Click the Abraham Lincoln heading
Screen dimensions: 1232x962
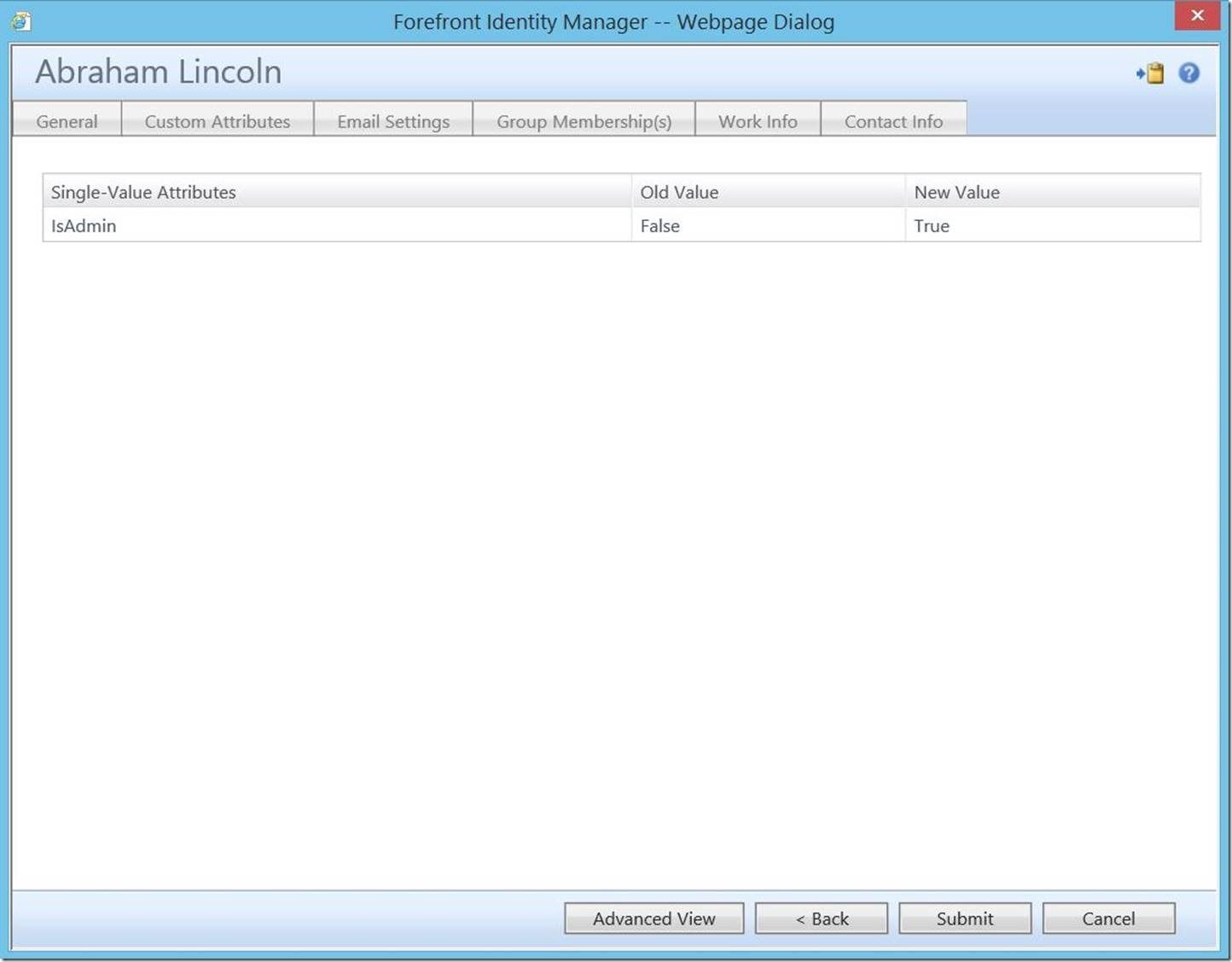159,72
